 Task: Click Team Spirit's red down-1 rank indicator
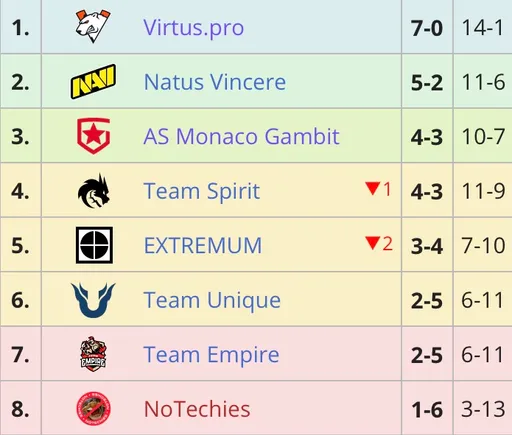coord(378,189)
